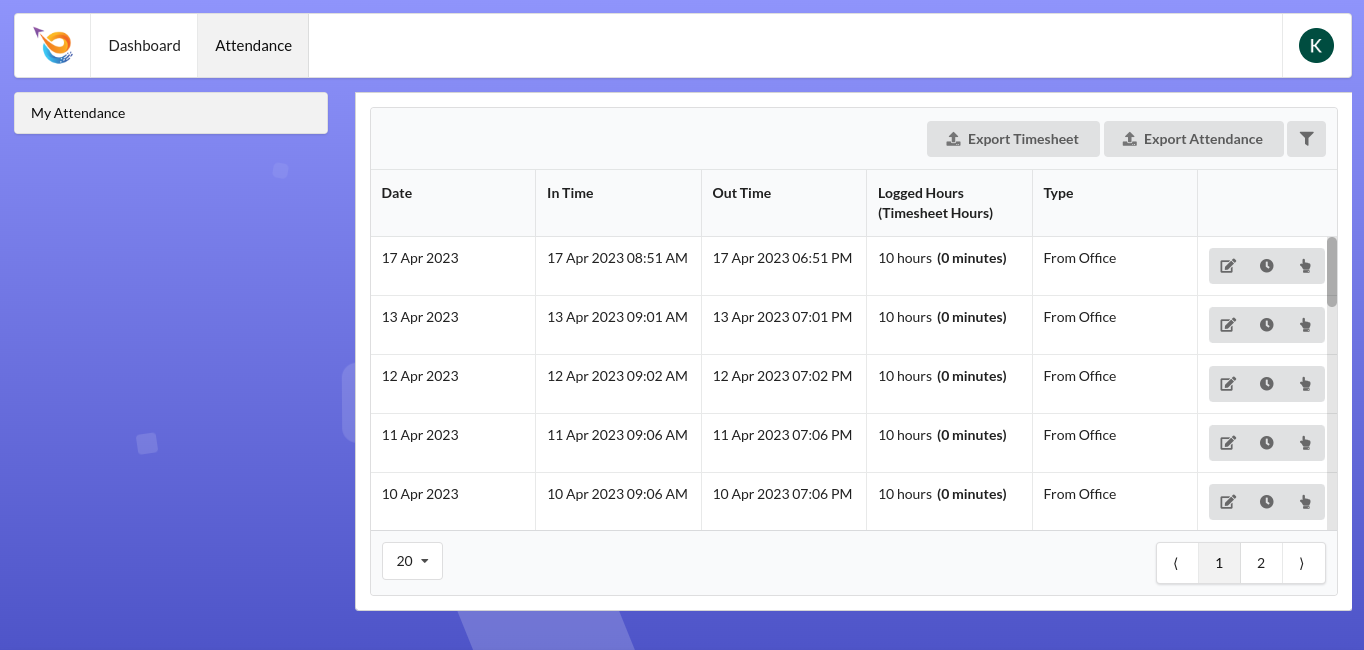The width and height of the screenshot is (1364, 650).
Task: Click the edit icon for 17 Apr 2023
Action: tap(1228, 266)
